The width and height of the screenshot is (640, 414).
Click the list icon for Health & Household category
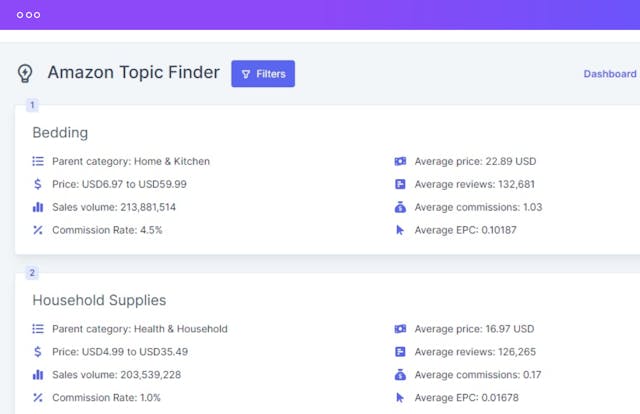38,329
